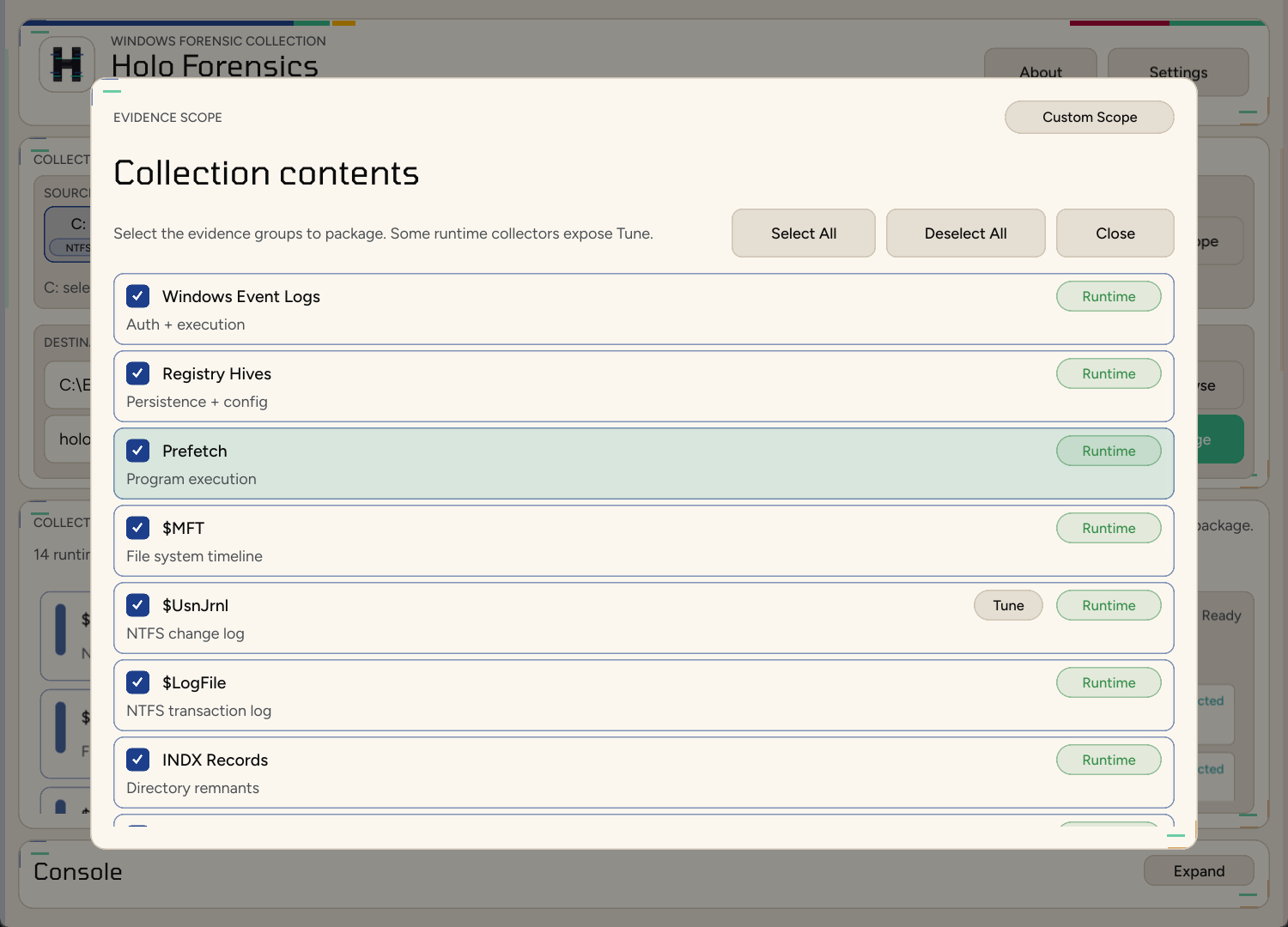Expand the Console panel
The width and height of the screenshot is (1288, 927).
tap(1199, 871)
